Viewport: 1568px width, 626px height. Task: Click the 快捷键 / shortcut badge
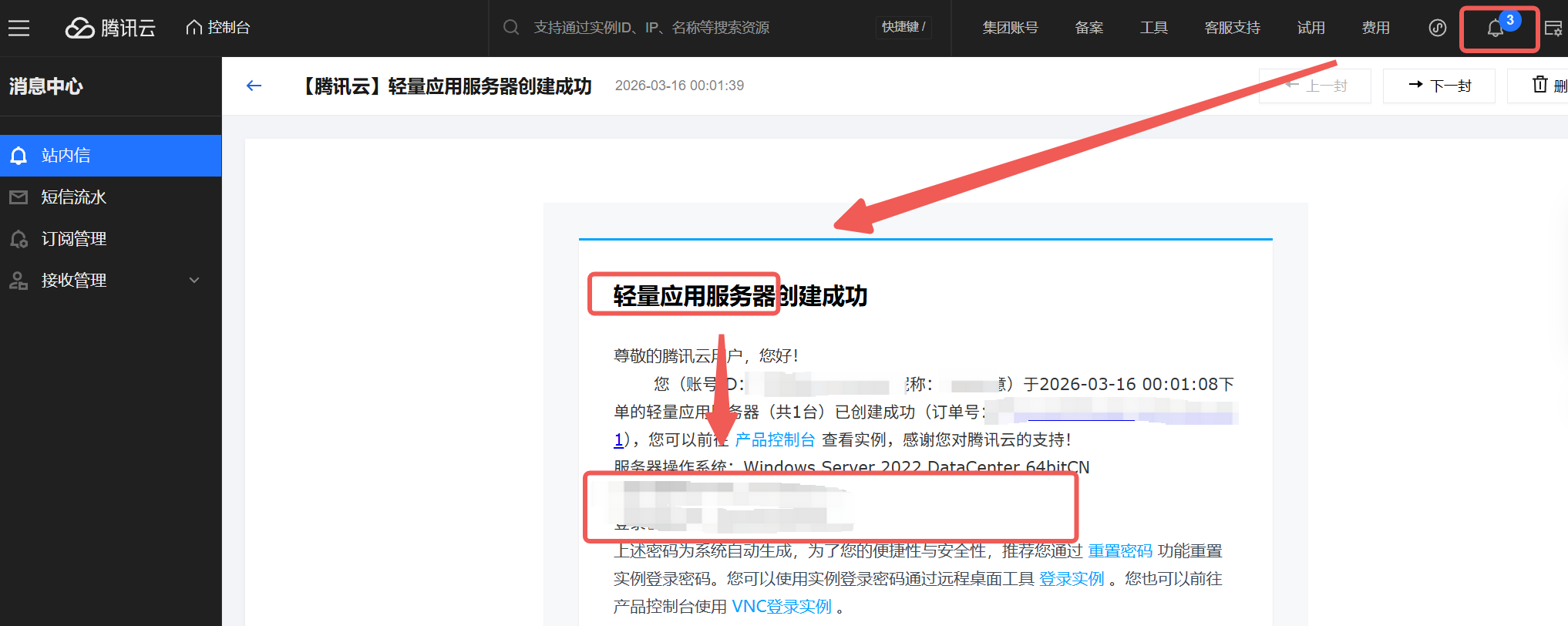click(903, 27)
